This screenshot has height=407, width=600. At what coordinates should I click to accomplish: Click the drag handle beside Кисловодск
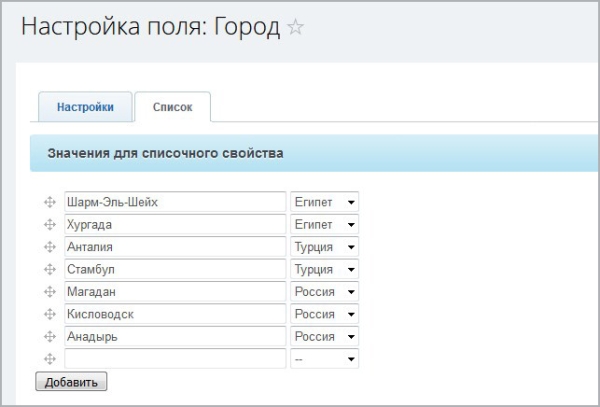coord(50,314)
